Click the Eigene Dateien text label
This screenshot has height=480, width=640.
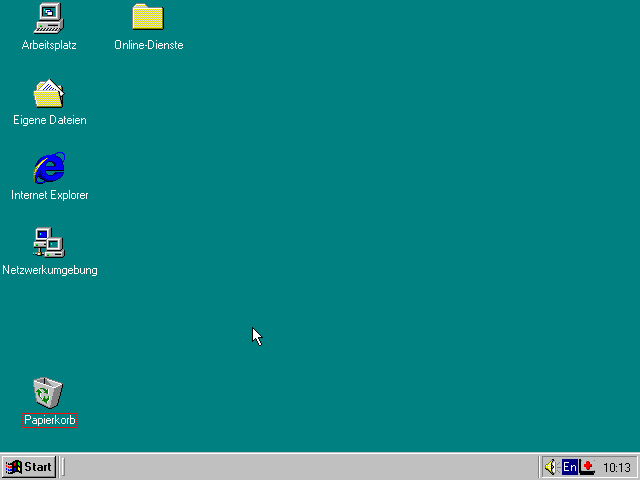click(x=50, y=120)
